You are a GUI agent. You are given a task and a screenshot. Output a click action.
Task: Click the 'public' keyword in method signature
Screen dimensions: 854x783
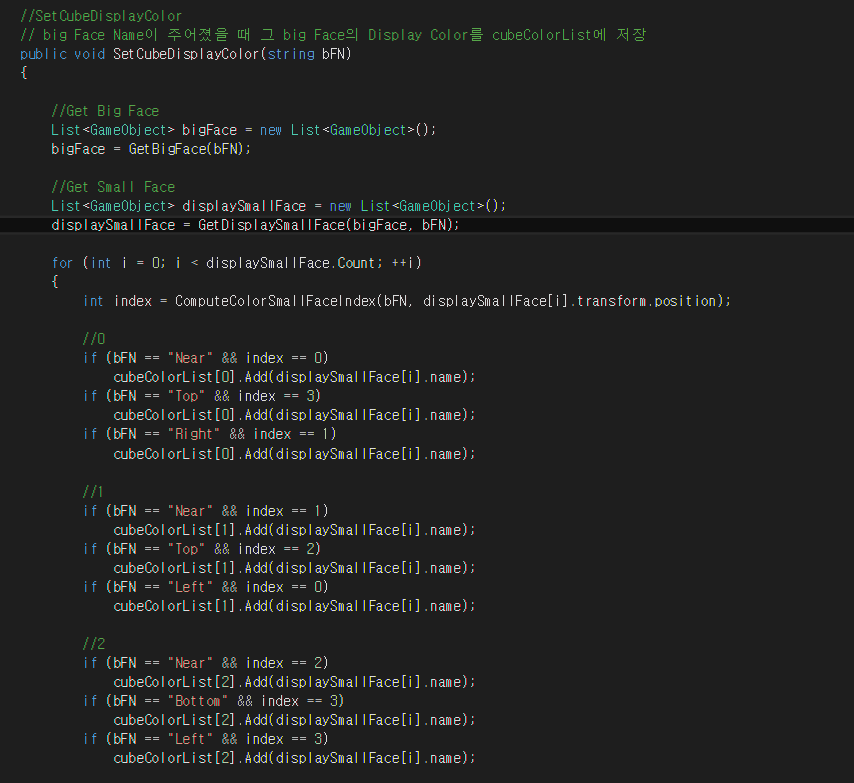click(x=43, y=54)
